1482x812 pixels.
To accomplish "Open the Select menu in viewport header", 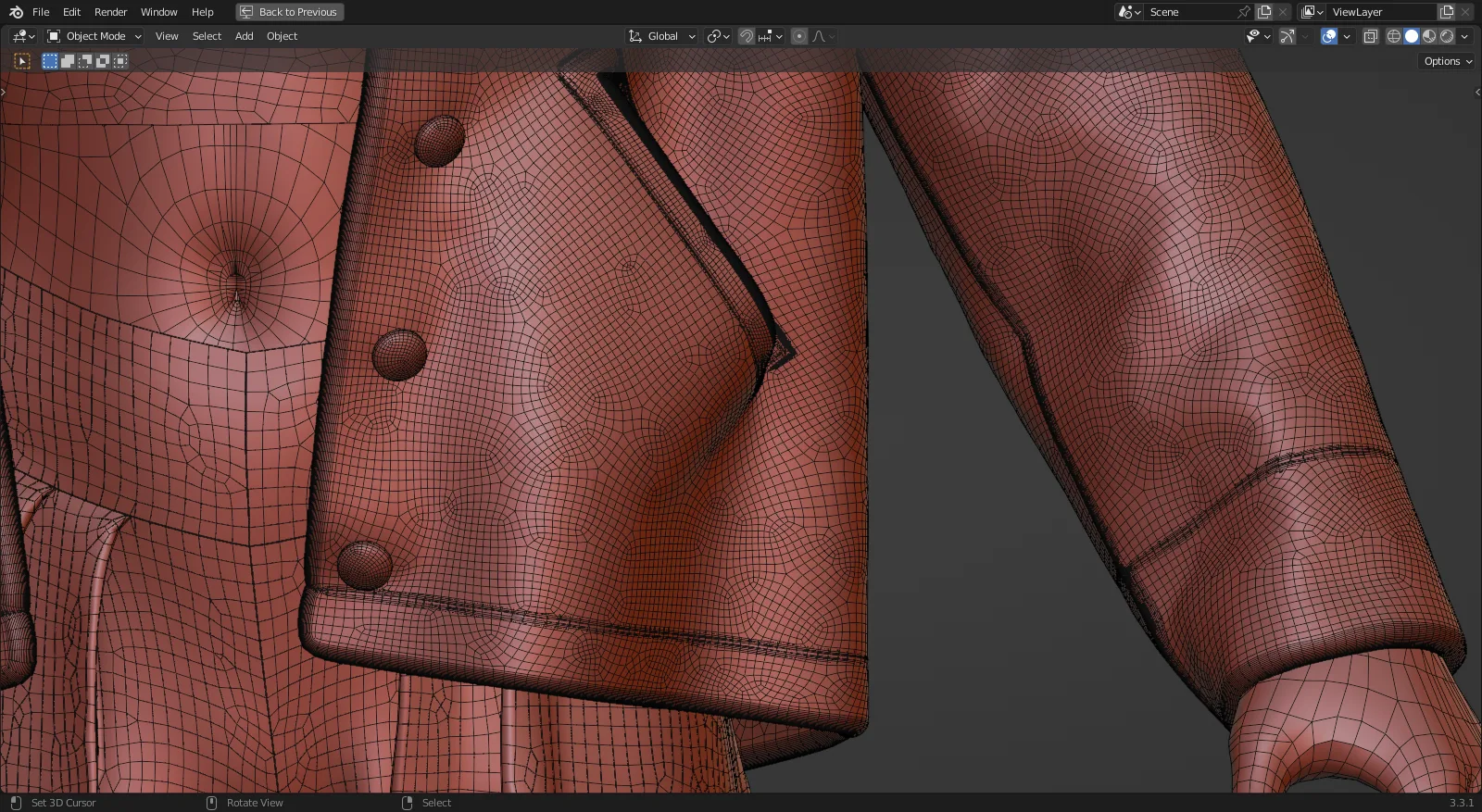I will click(x=207, y=36).
